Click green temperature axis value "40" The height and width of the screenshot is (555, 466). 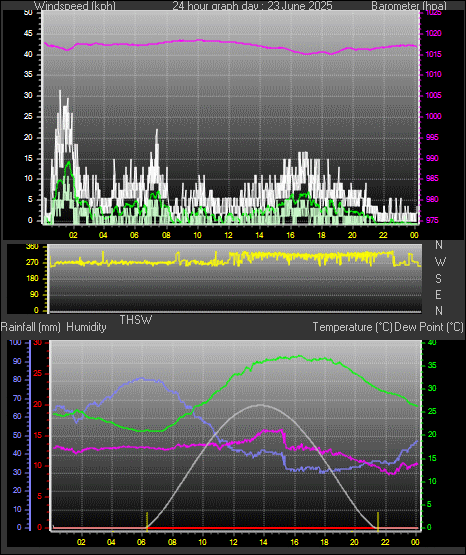pos(432,342)
